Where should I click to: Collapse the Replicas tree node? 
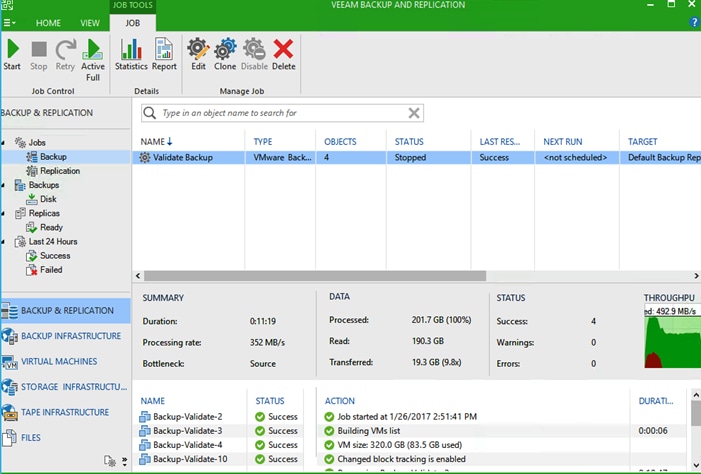pyautogui.click(x=4, y=213)
